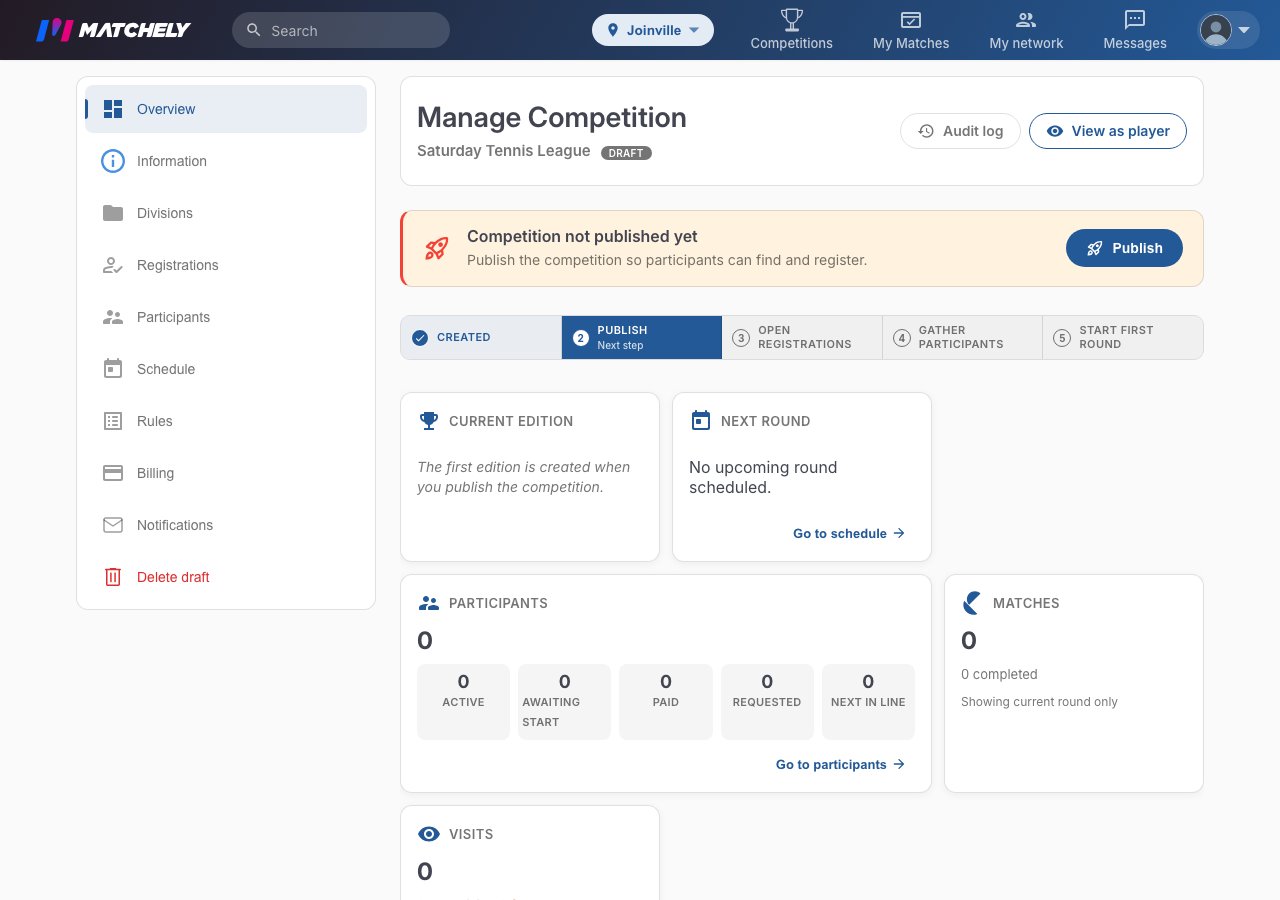Screen dimensions: 1280x900
Task: Open Registrations in the sidebar
Action: click(226, 265)
